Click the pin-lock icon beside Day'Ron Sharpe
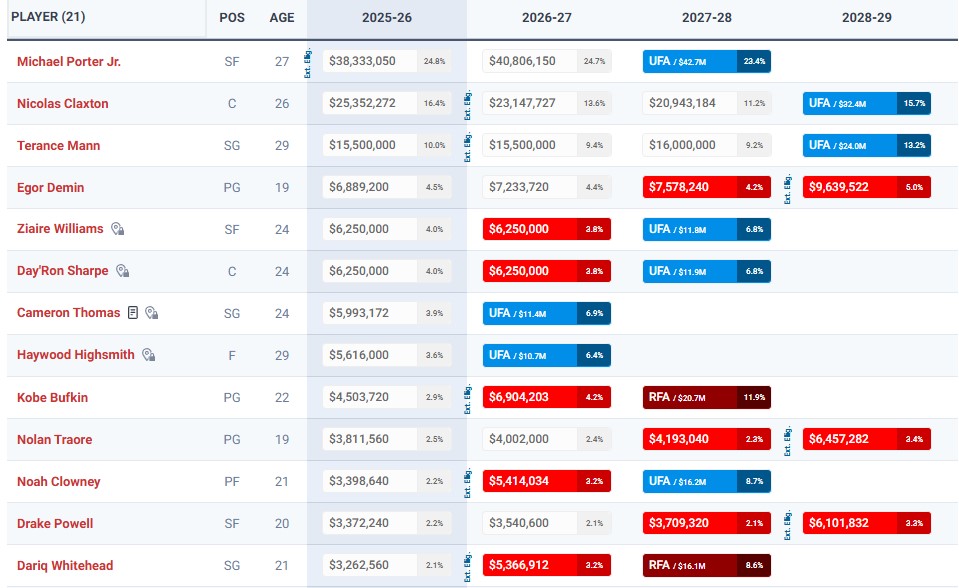The width and height of the screenshot is (959, 588). pyautogui.click(x=121, y=270)
